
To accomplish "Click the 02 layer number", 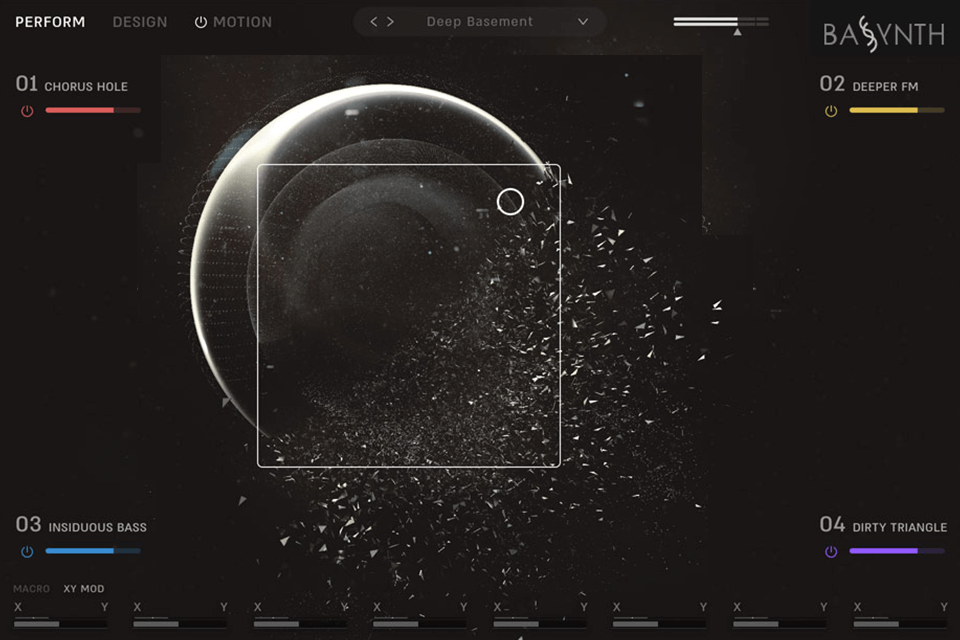I will click(x=832, y=84).
